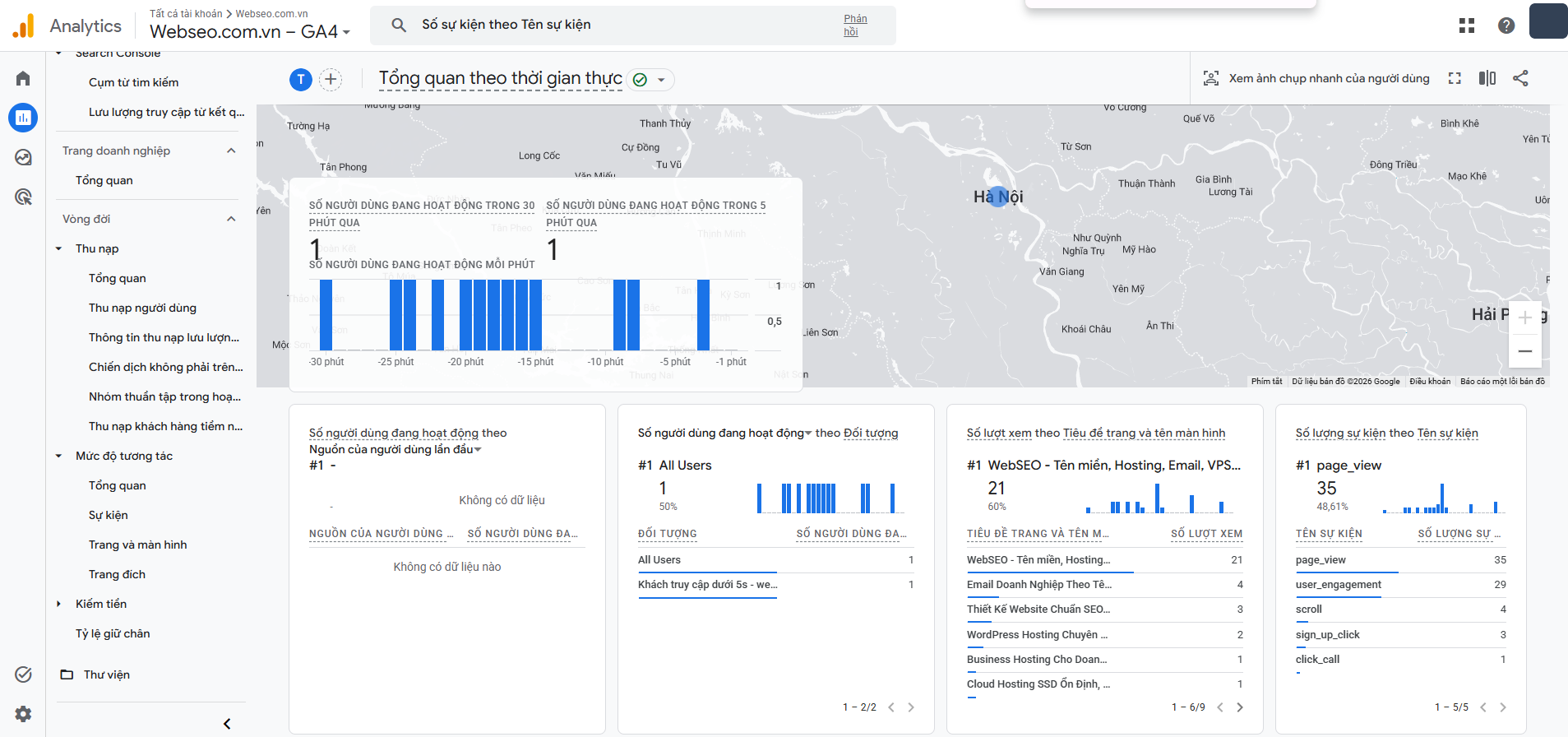Viewport: 1568px width, 737px height.
Task: Collapse the Vòng đời section
Action: 231,219
